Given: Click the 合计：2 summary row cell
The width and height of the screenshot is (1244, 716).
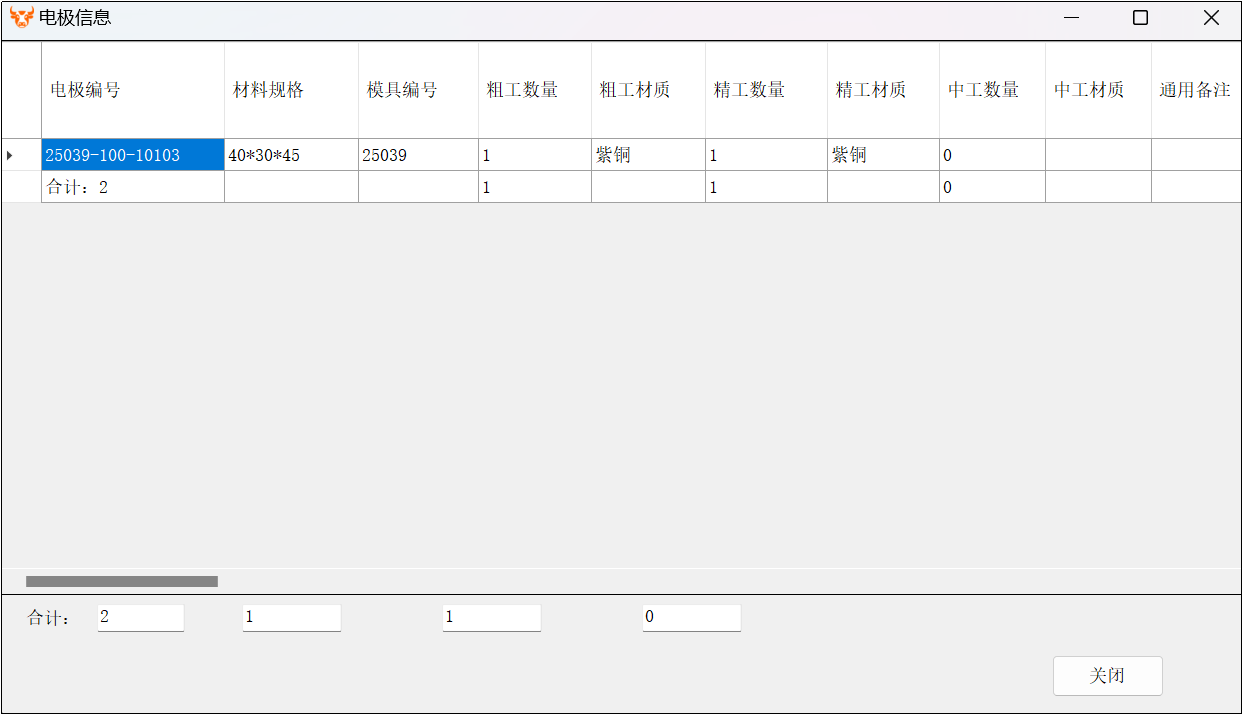Looking at the screenshot, I should (x=132, y=187).
